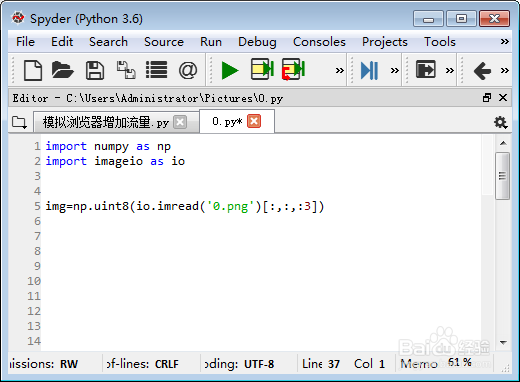520x382 pixels.
Task: Open the Projects menu
Action: 385,42
